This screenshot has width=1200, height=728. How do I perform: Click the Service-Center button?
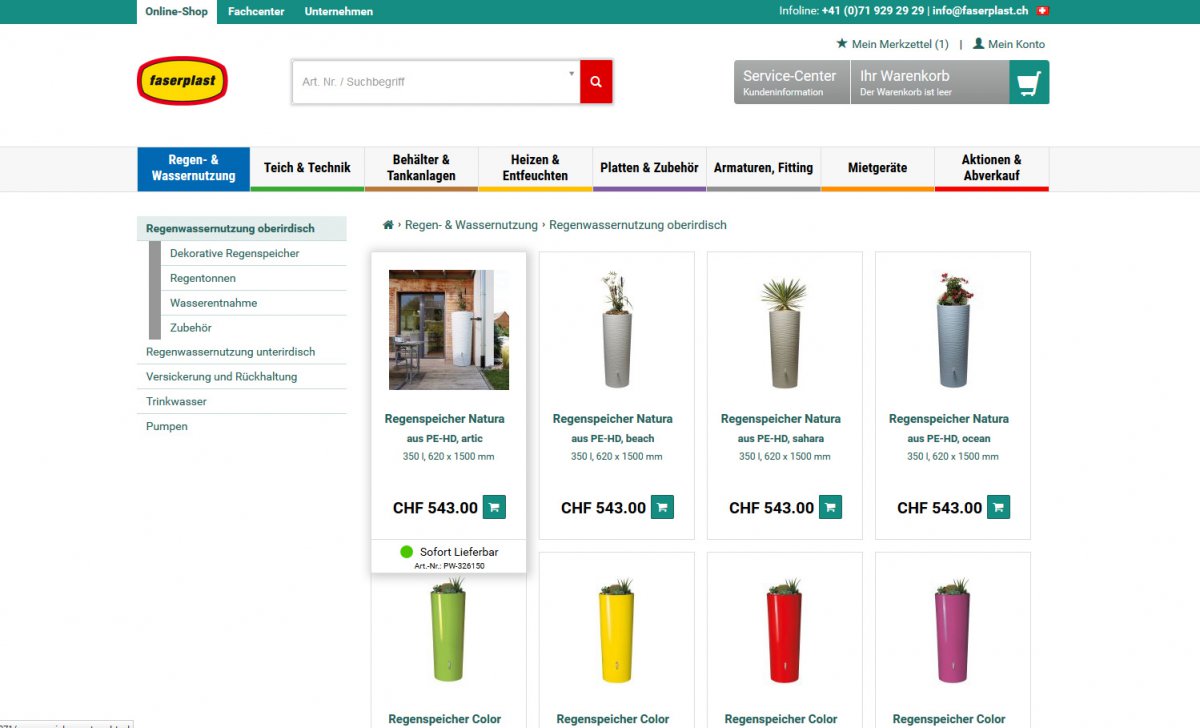point(791,82)
